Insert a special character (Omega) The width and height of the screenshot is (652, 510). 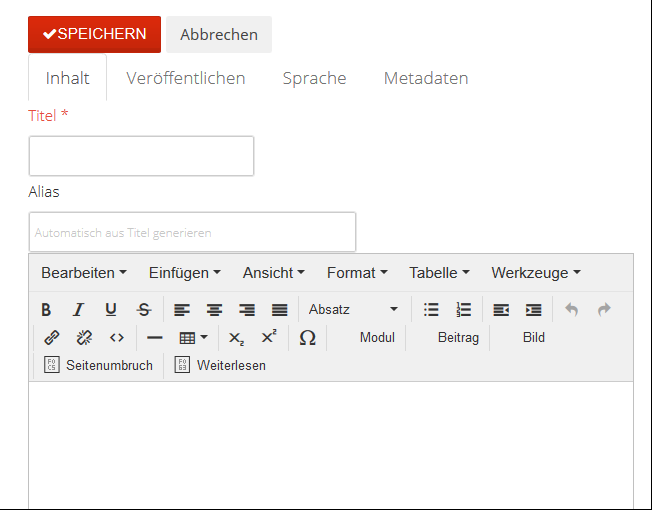pyautogui.click(x=307, y=338)
